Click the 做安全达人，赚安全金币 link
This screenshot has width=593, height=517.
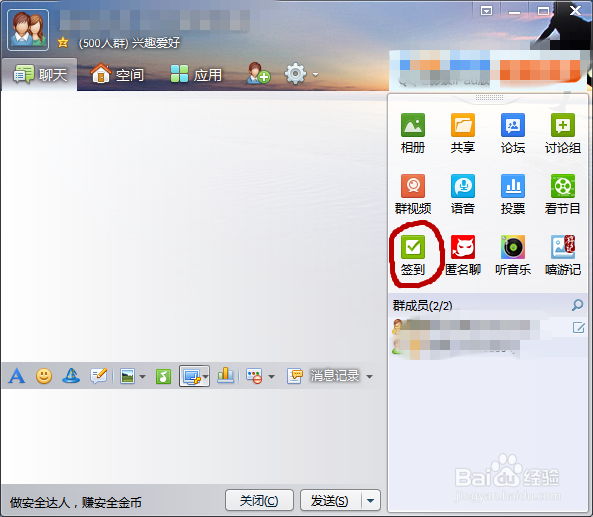click(76, 503)
